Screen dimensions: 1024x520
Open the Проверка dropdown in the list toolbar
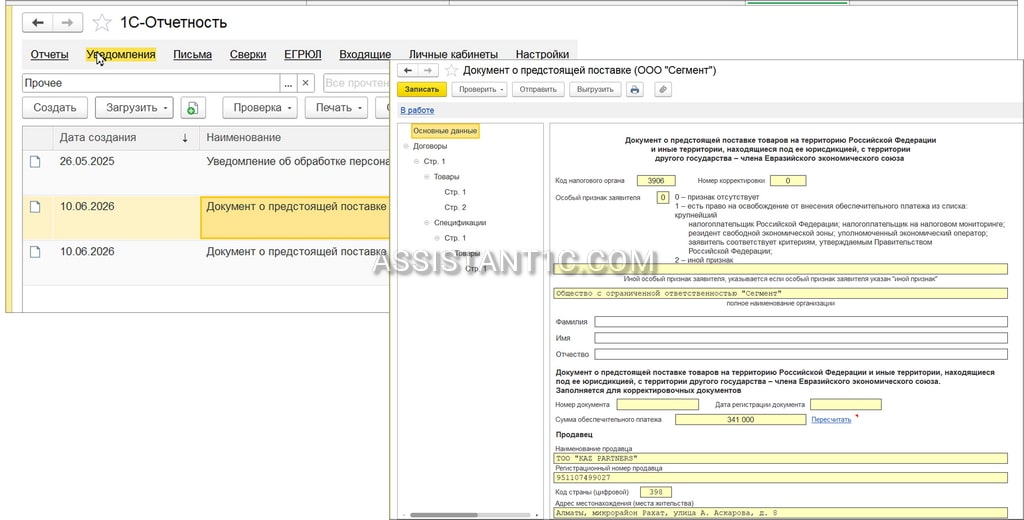pyautogui.click(x=260, y=108)
